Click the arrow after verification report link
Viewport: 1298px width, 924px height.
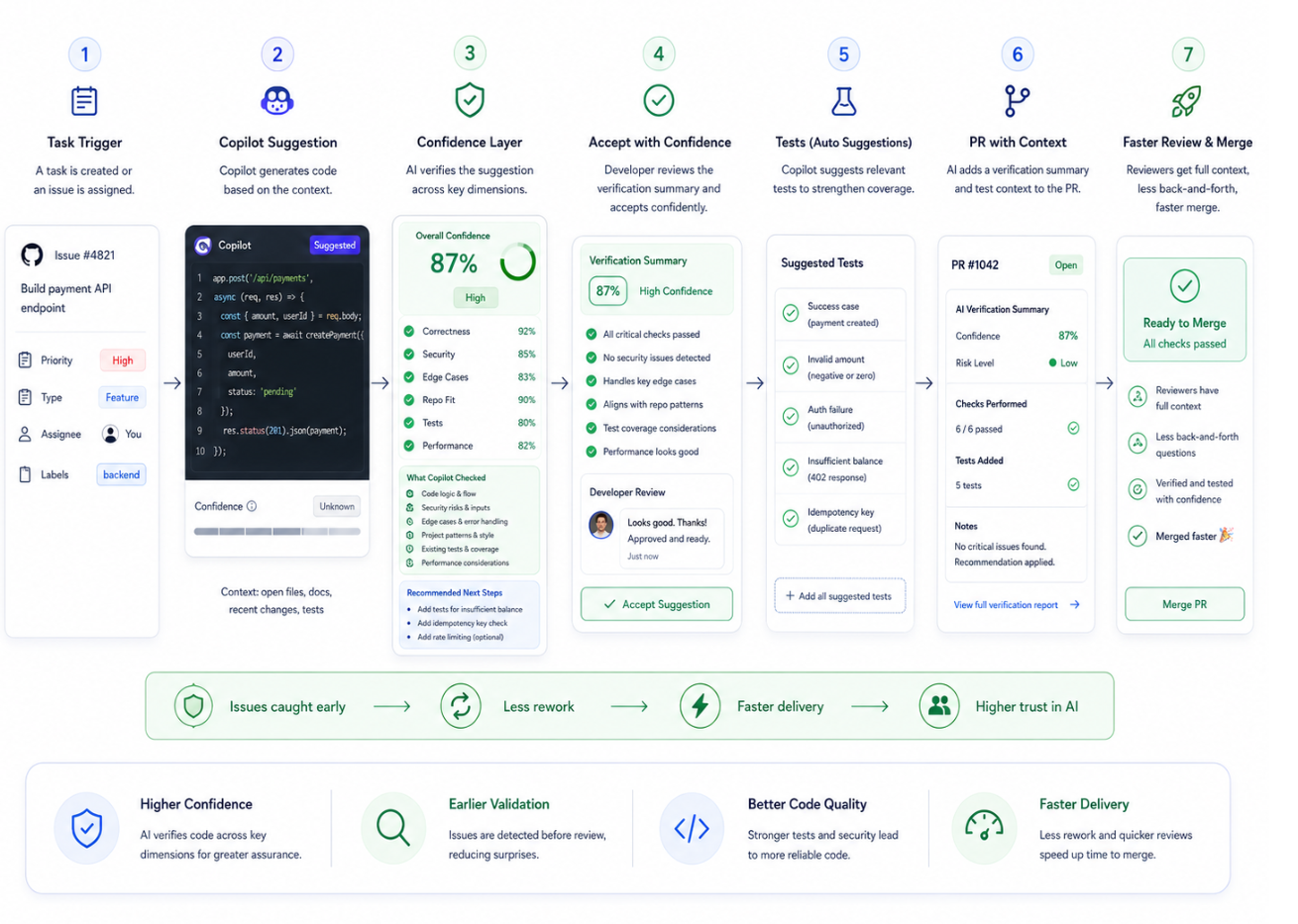point(1075,605)
